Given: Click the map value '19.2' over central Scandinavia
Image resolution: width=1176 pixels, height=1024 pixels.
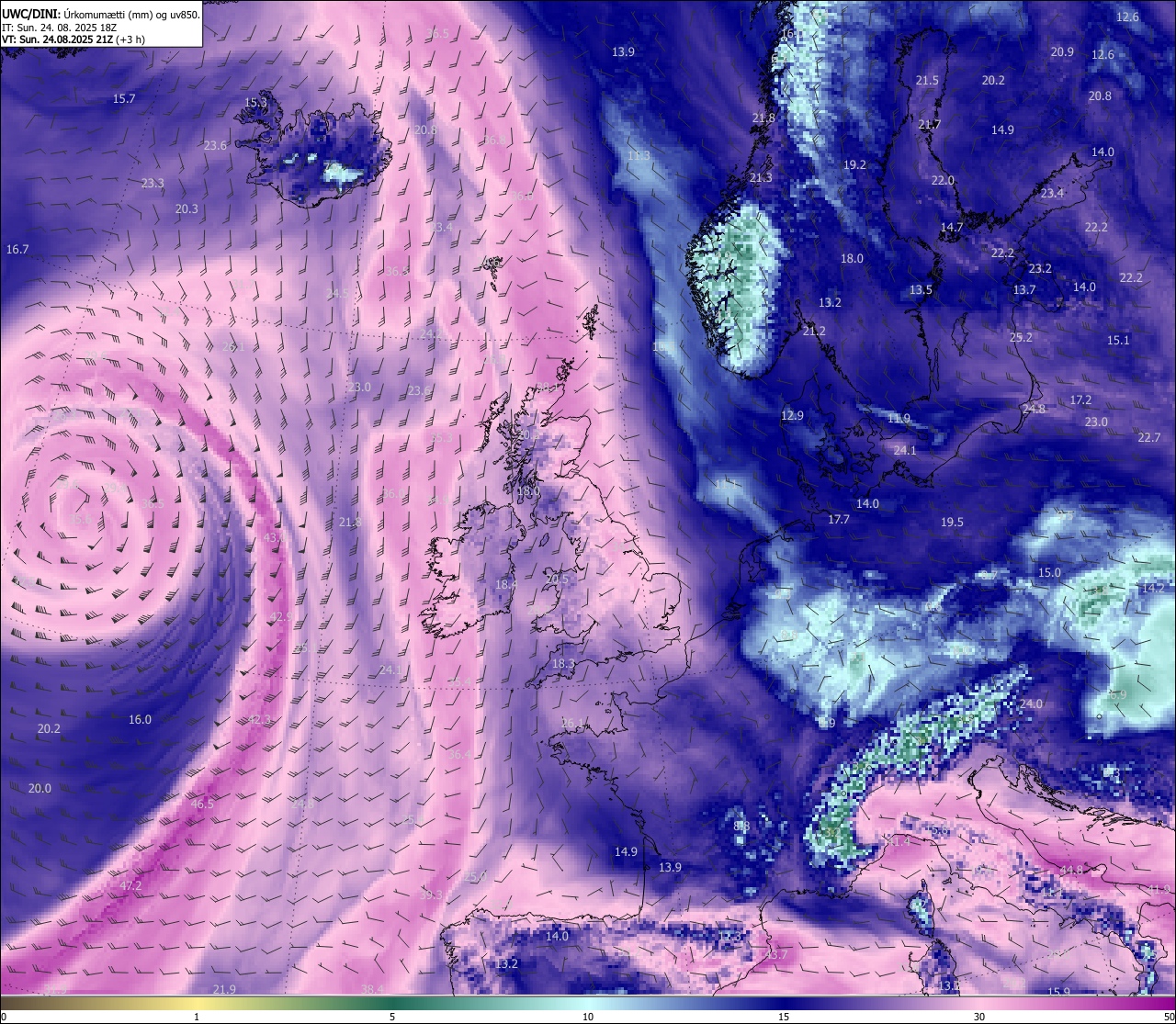Looking at the screenshot, I should (x=854, y=164).
